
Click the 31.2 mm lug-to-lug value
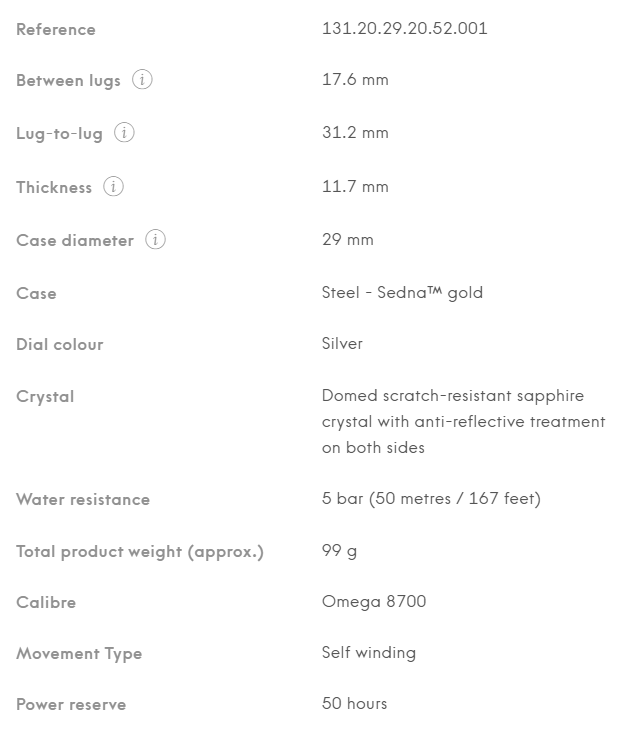(x=354, y=133)
